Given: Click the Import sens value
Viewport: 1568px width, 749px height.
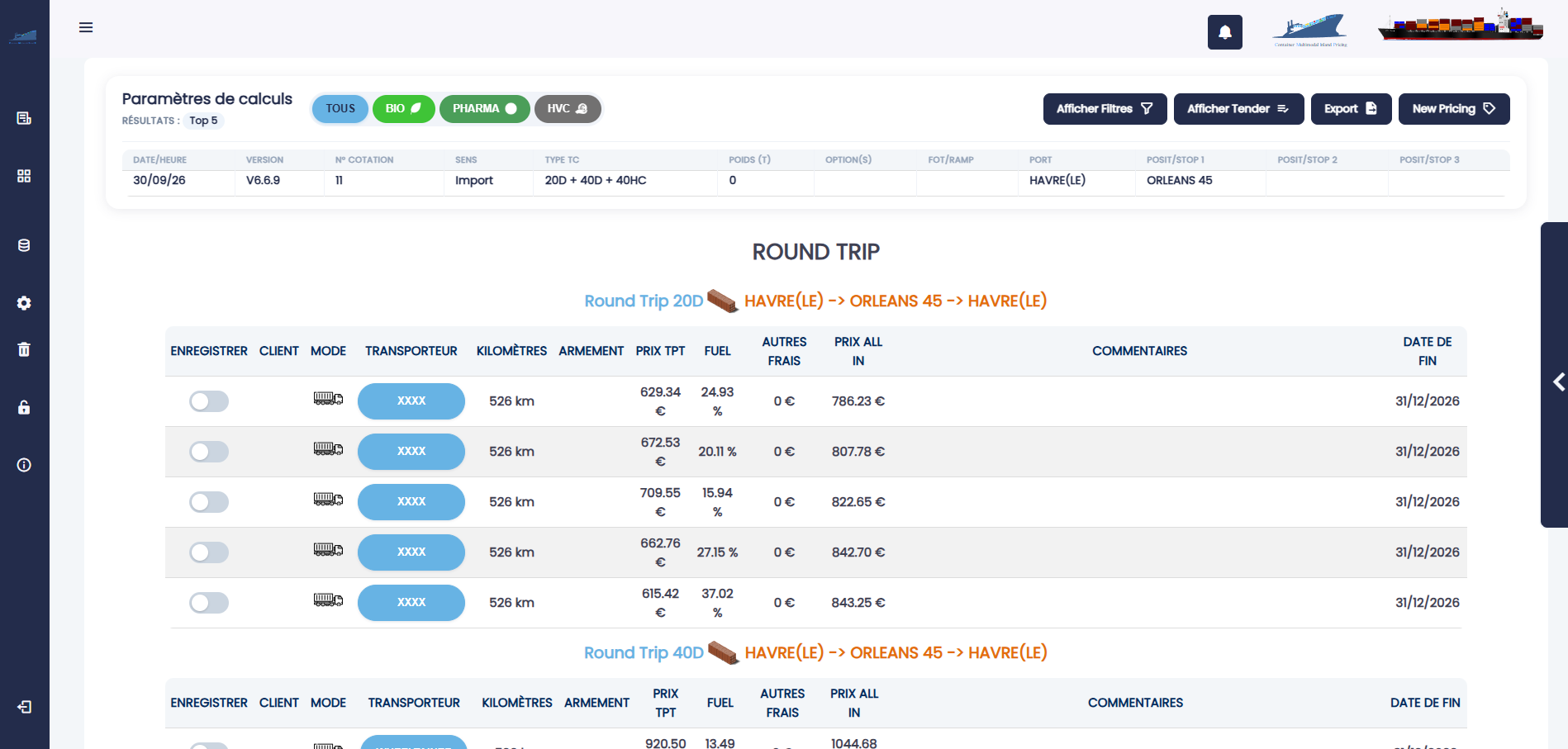Looking at the screenshot, I should pyautogui.click(x=474, y=180).
